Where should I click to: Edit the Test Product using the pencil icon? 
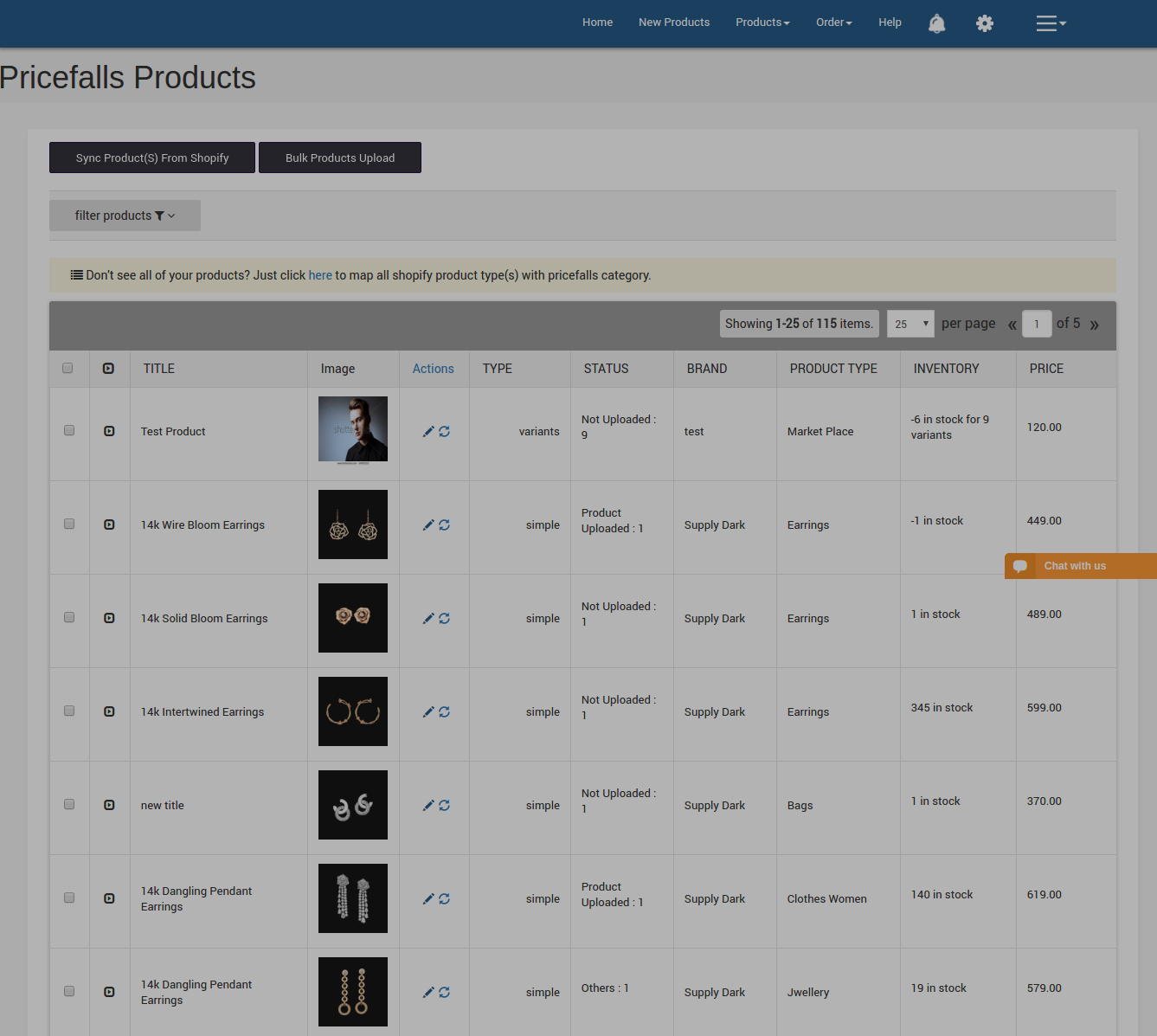pos(428,430)
